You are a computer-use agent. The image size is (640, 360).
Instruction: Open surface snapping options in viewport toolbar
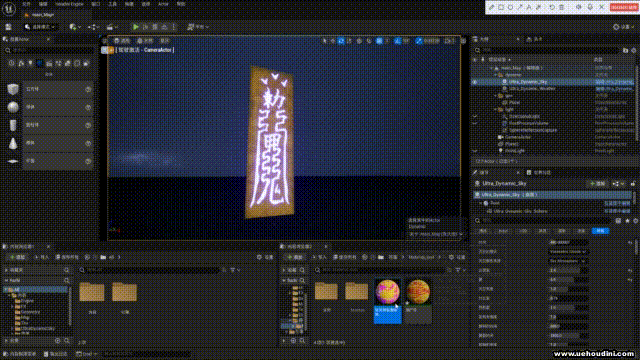(369, 41)
